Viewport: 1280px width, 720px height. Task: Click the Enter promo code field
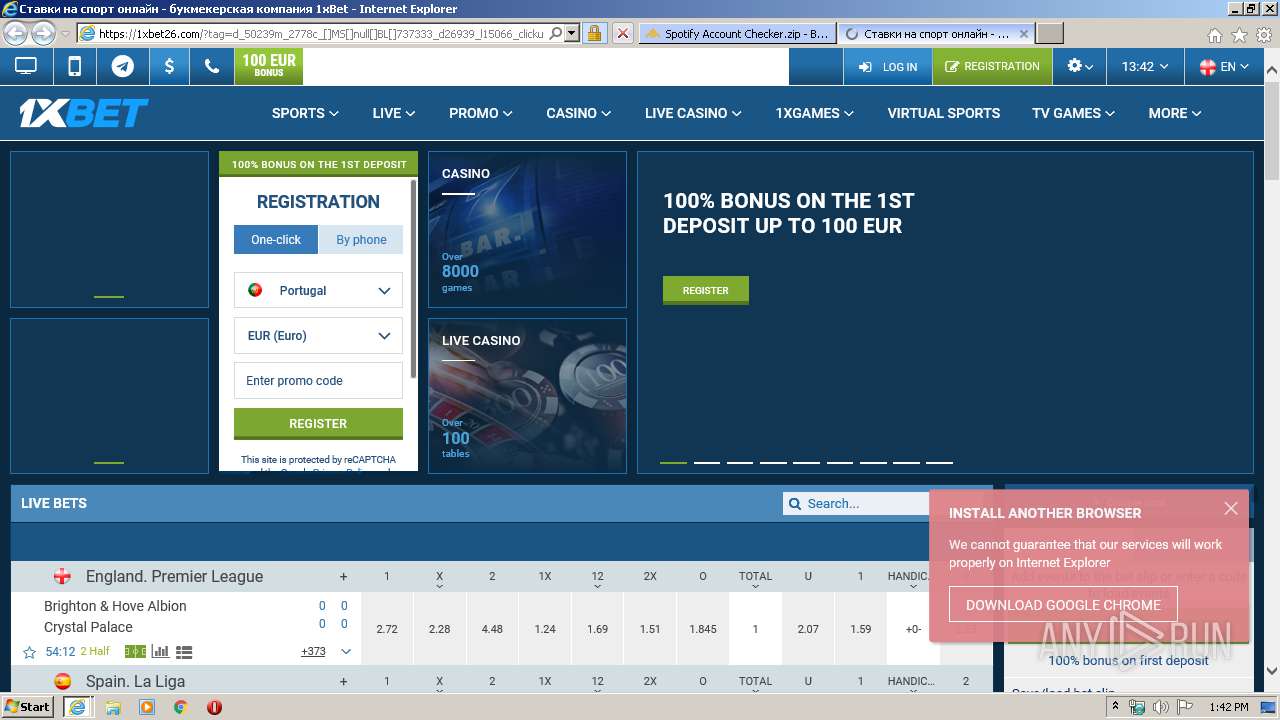click(x=318, y=381)
